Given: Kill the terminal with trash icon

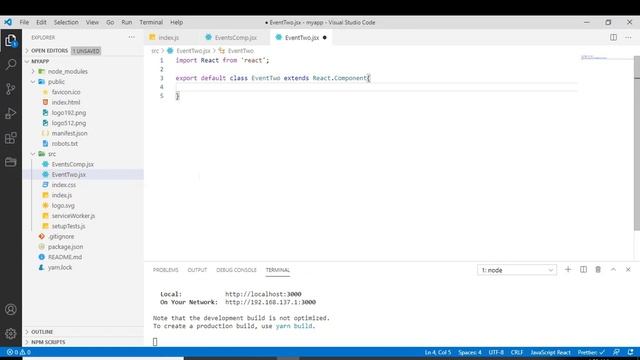Looking at the screenshot, I should pos(598,269).
